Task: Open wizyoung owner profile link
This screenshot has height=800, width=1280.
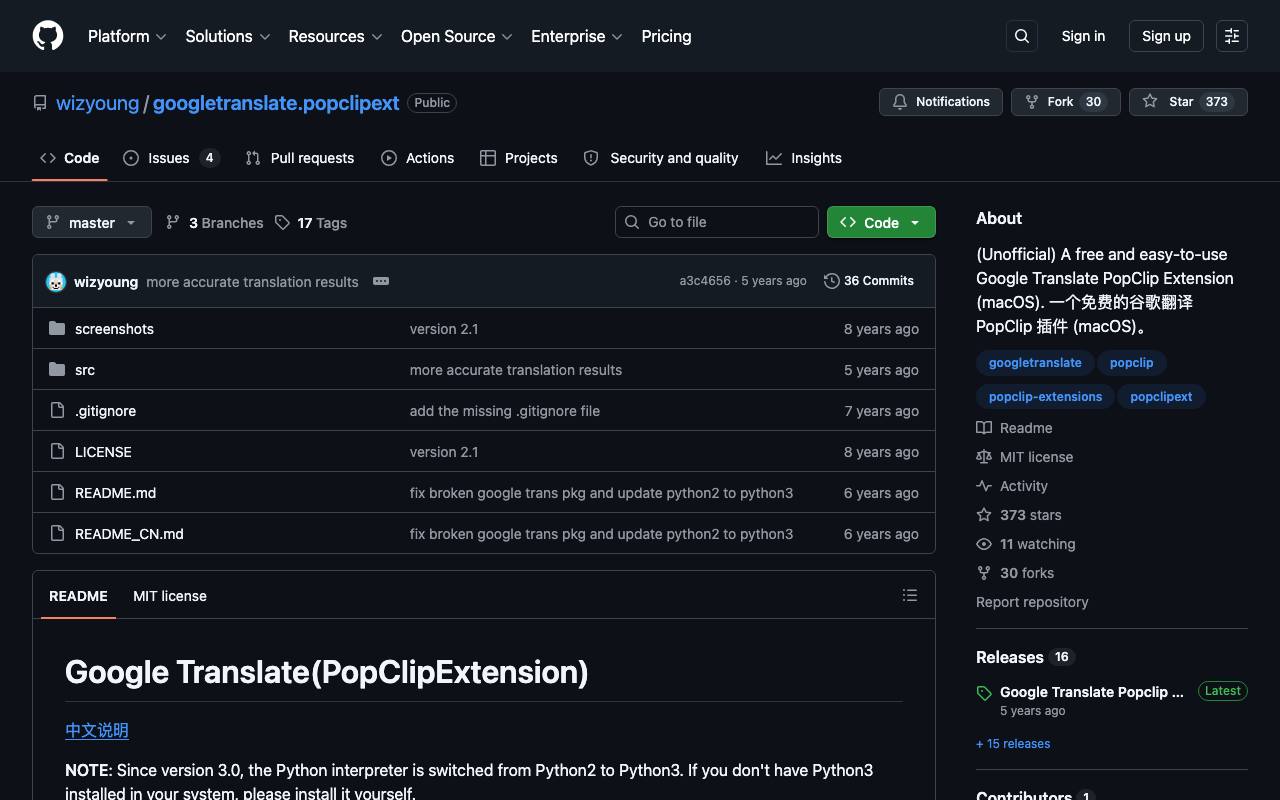Action: (98, 103)
